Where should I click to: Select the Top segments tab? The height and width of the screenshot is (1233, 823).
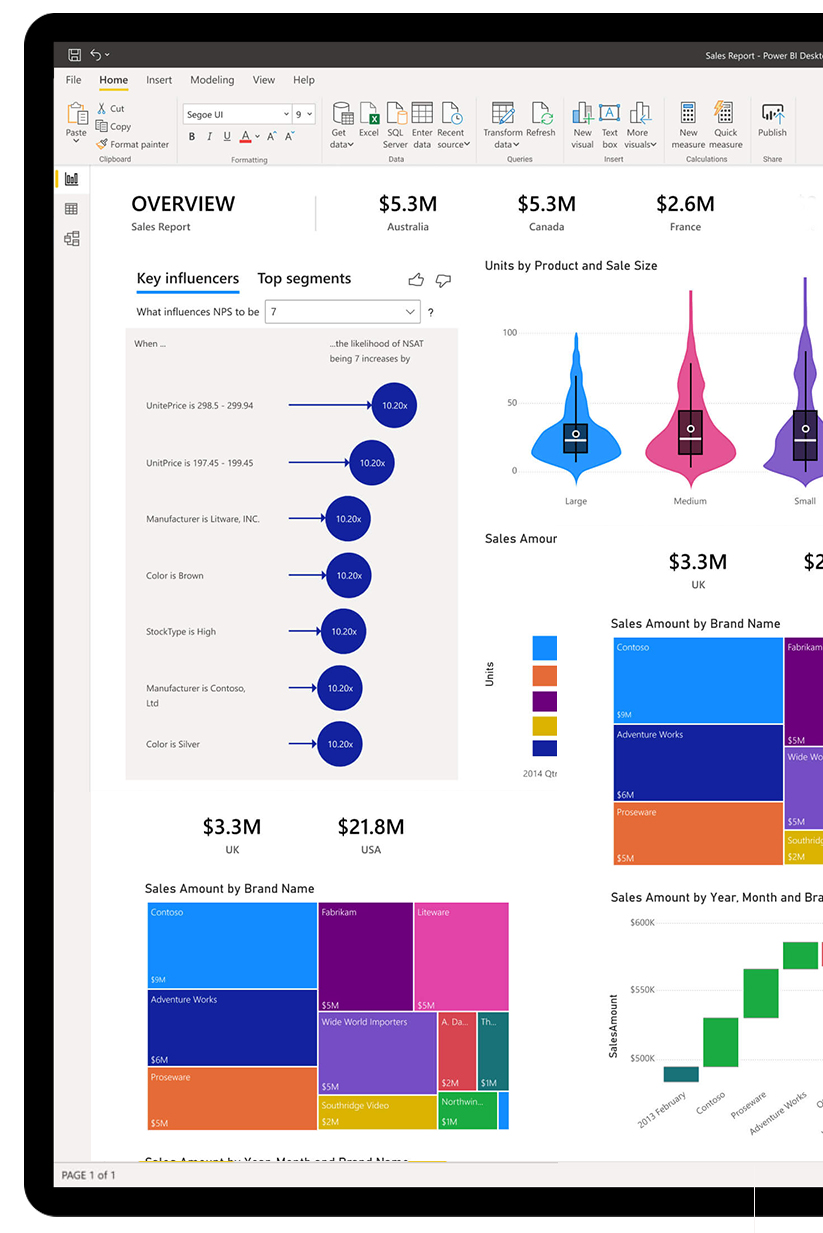[x=304, y=279]
